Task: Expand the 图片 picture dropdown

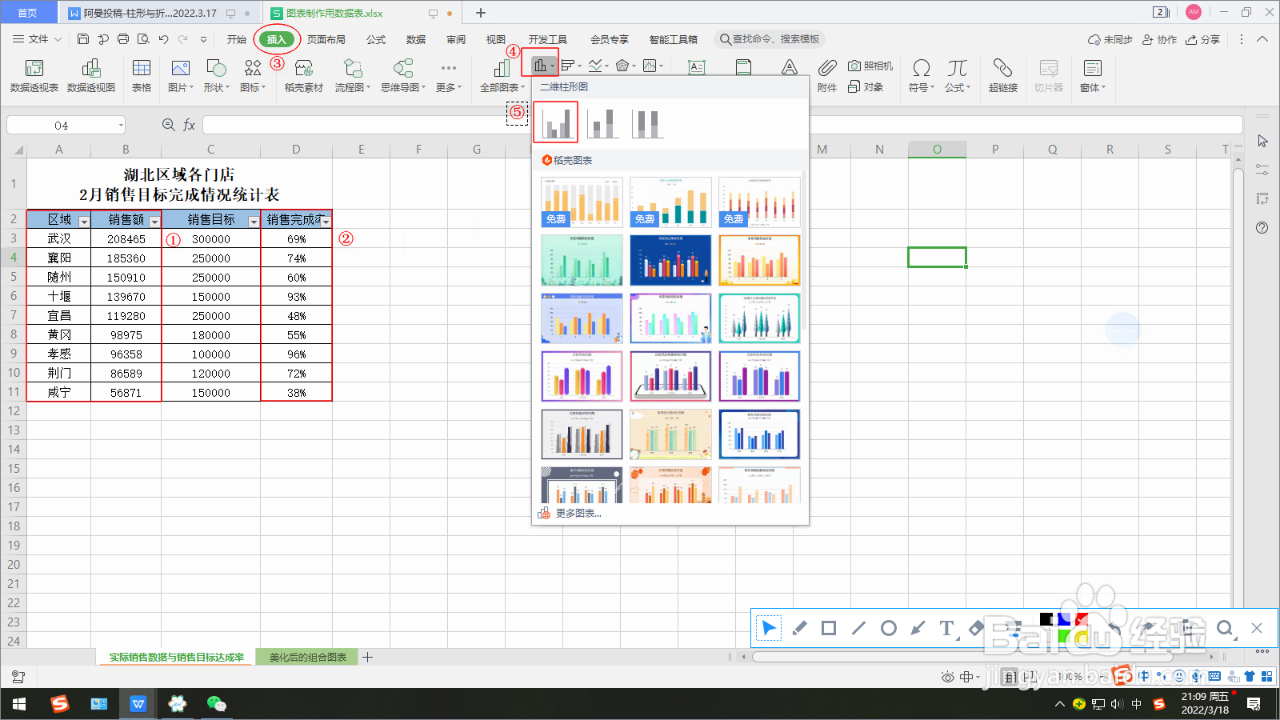Action: [x=180, y=87]
